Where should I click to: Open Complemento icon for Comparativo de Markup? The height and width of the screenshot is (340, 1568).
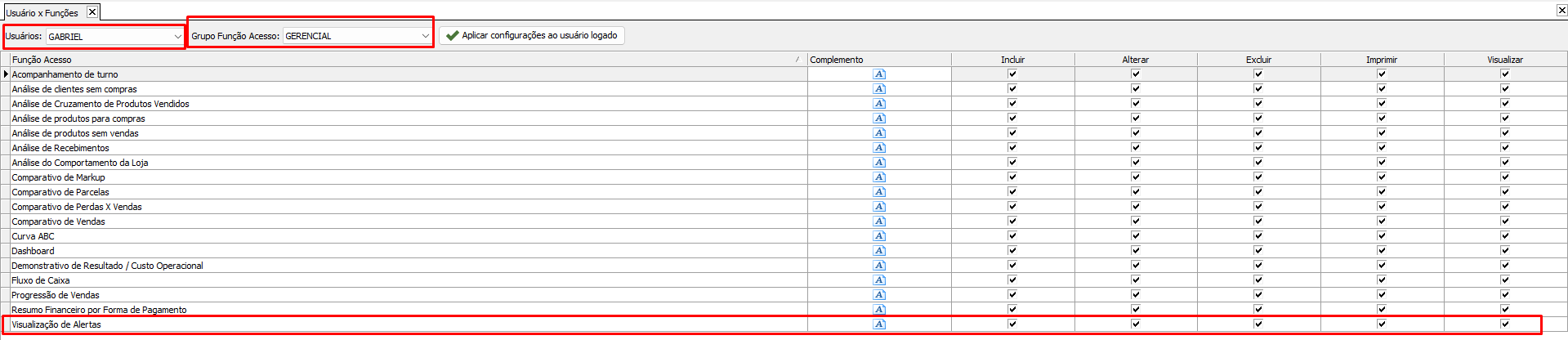(x=879, y=177)
